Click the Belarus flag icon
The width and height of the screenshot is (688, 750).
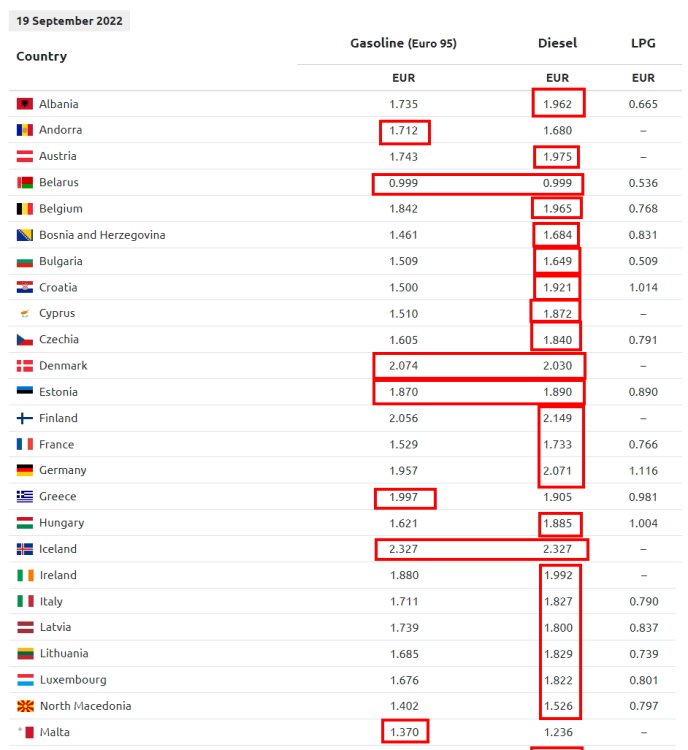pyautogui.click(x=25, y=183)
